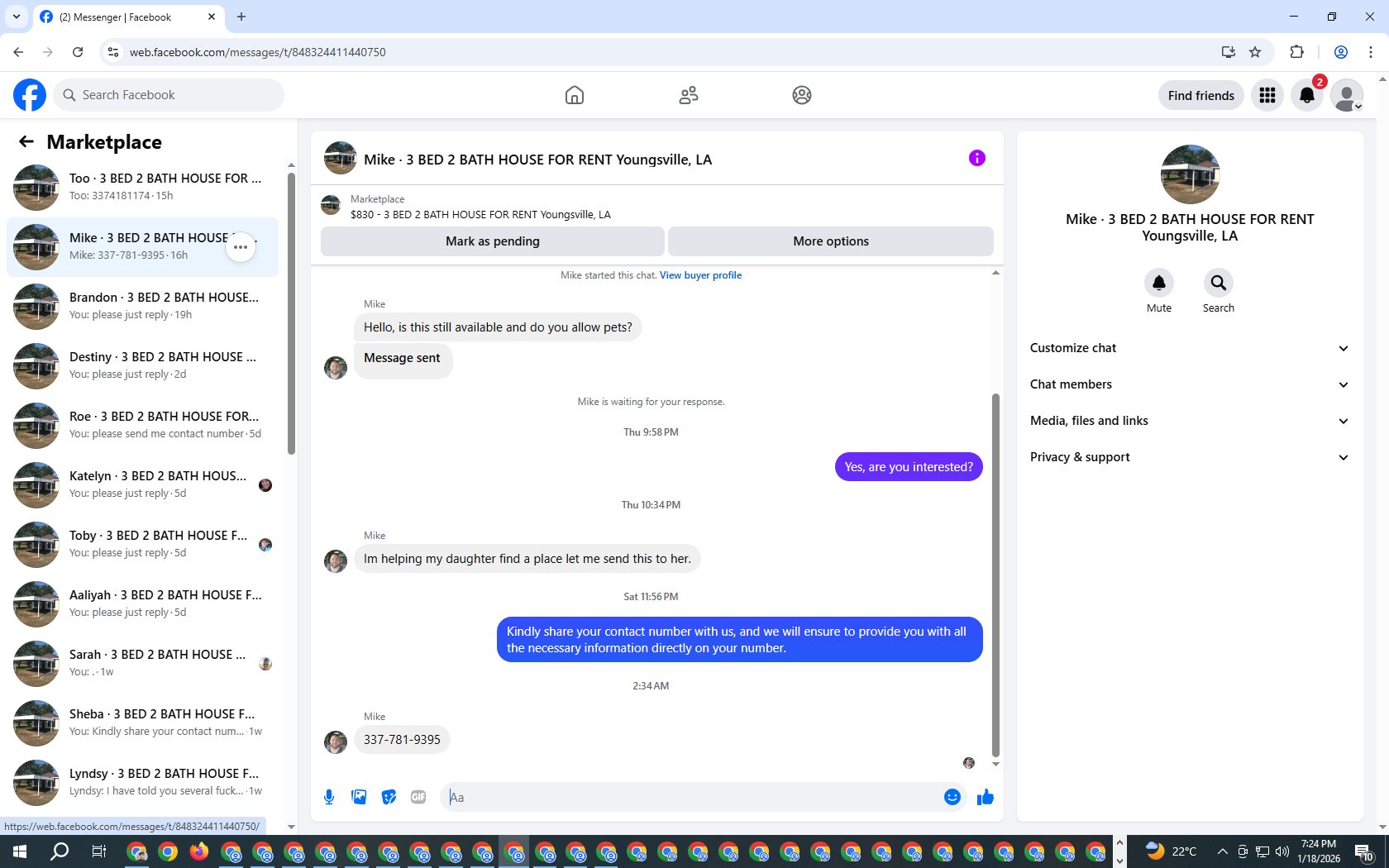Open Sheba conversation in list
The width and height of the screenshot is (1389, 868).
(142, 723)
